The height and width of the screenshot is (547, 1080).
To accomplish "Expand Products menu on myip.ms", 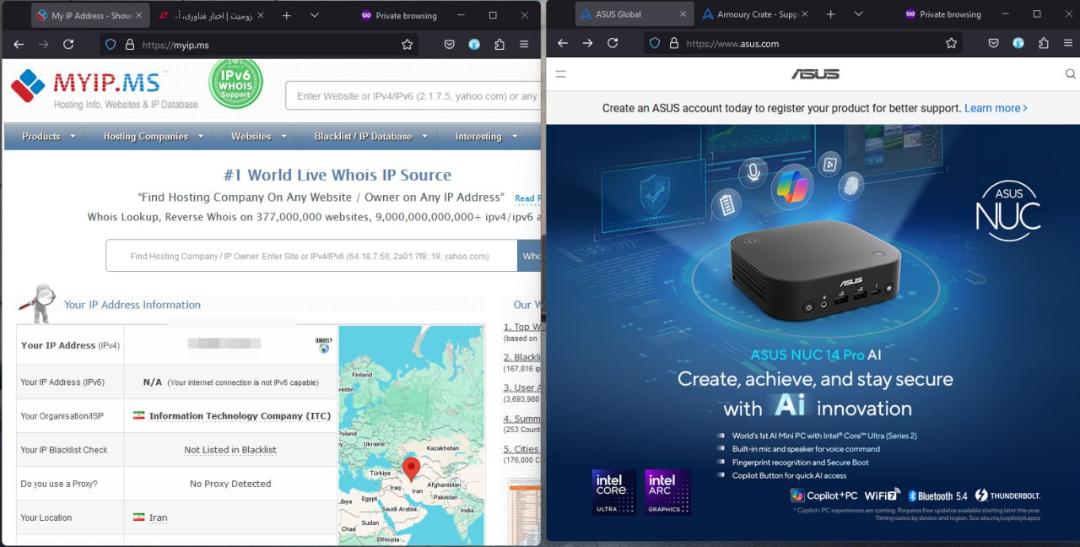I will 48,136.
